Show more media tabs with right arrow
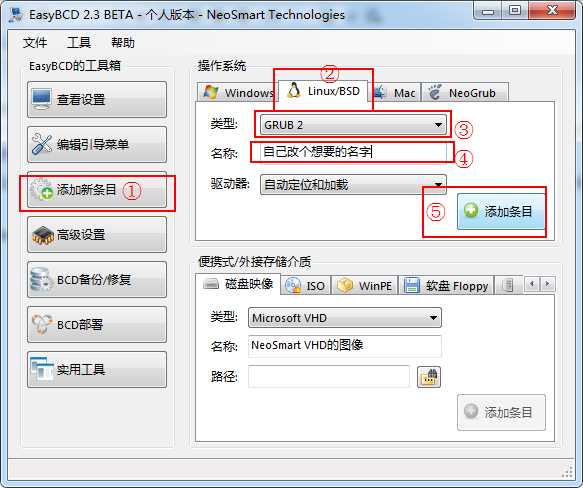Screen dimensions: 583x488 (x=547, y=284)
